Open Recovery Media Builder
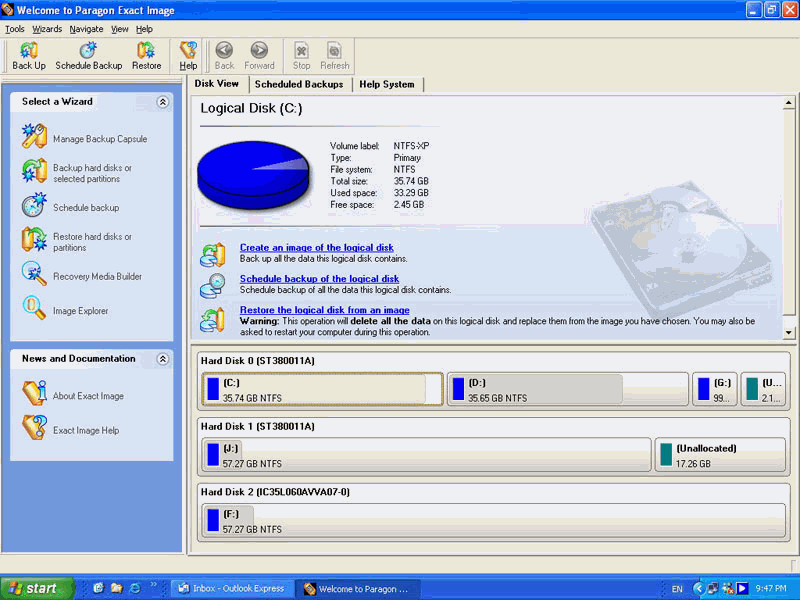Viewport: 800px width, 600px height. [x=82, y=276]
